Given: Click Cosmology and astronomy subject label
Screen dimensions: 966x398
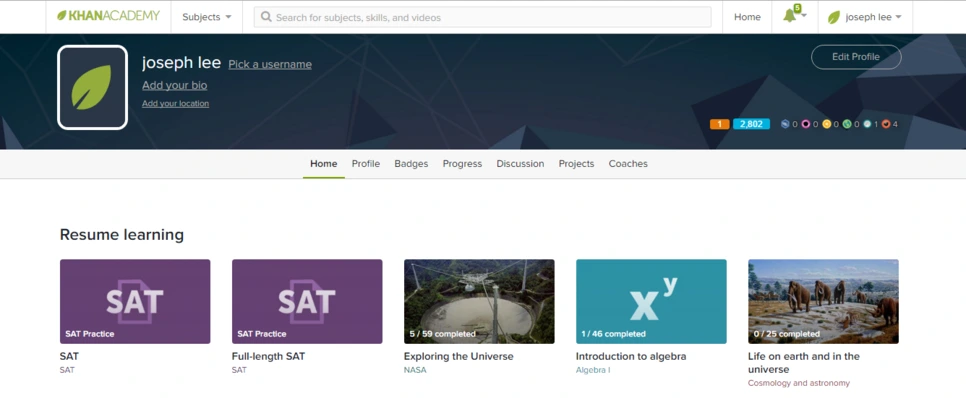Looking at the screenshot, I should coord(799,383).
